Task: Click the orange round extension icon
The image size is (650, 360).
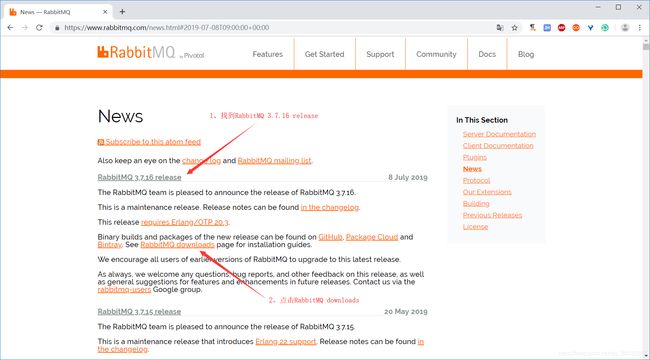Action: [576, 28]
